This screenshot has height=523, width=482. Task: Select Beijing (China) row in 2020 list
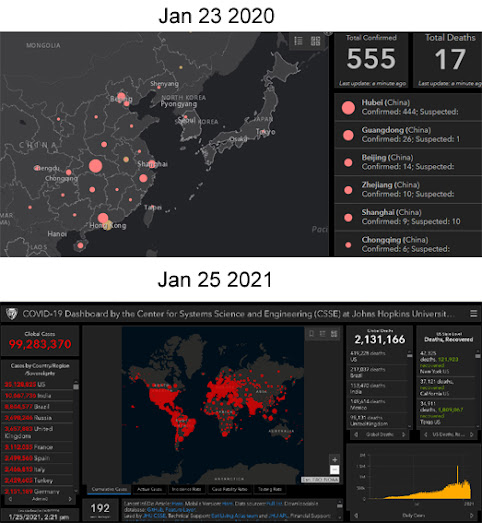[x=408, y=162]
